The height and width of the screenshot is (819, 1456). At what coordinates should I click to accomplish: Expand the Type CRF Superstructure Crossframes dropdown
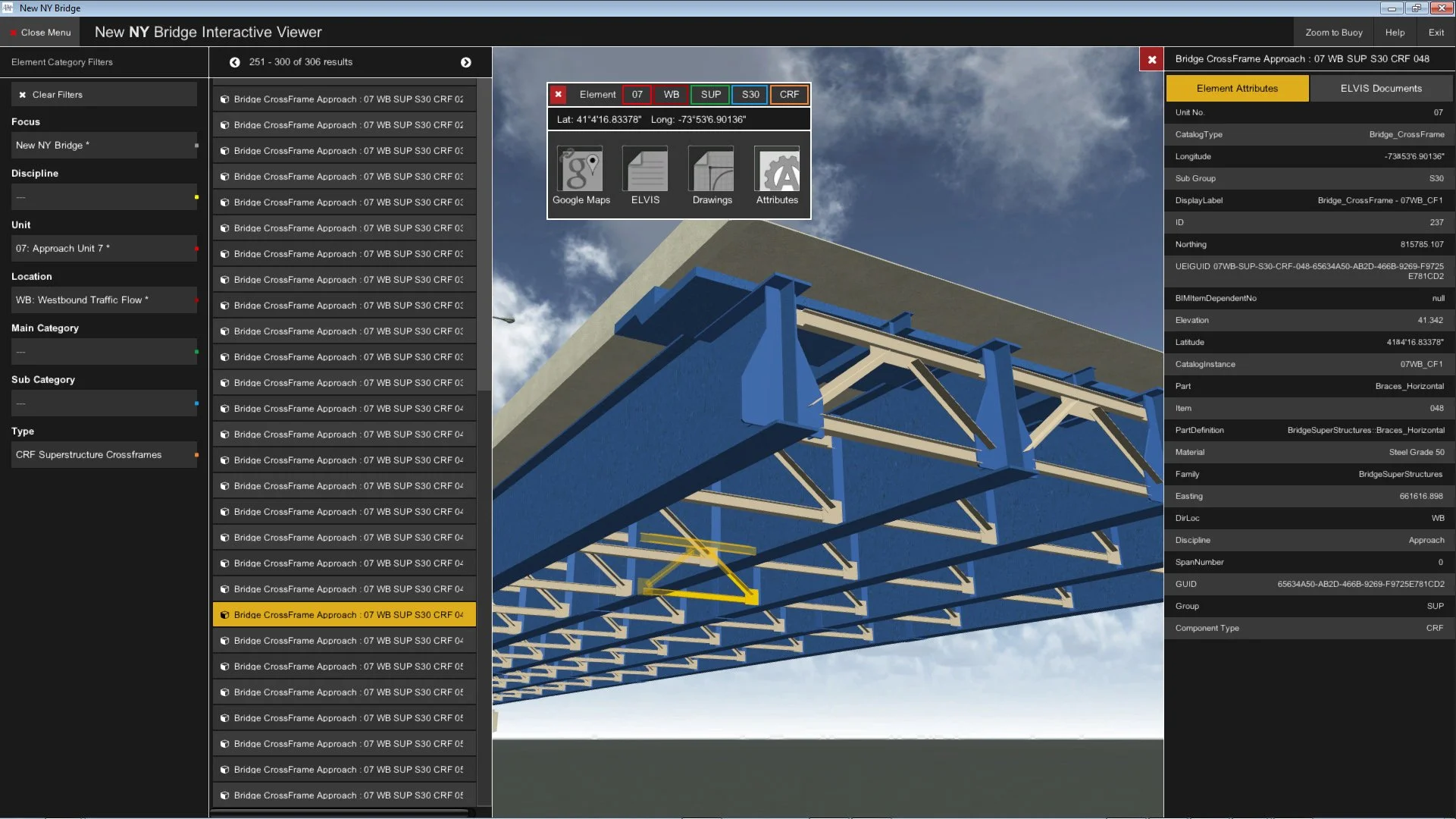pyautogui.click(x=104, y=455)
